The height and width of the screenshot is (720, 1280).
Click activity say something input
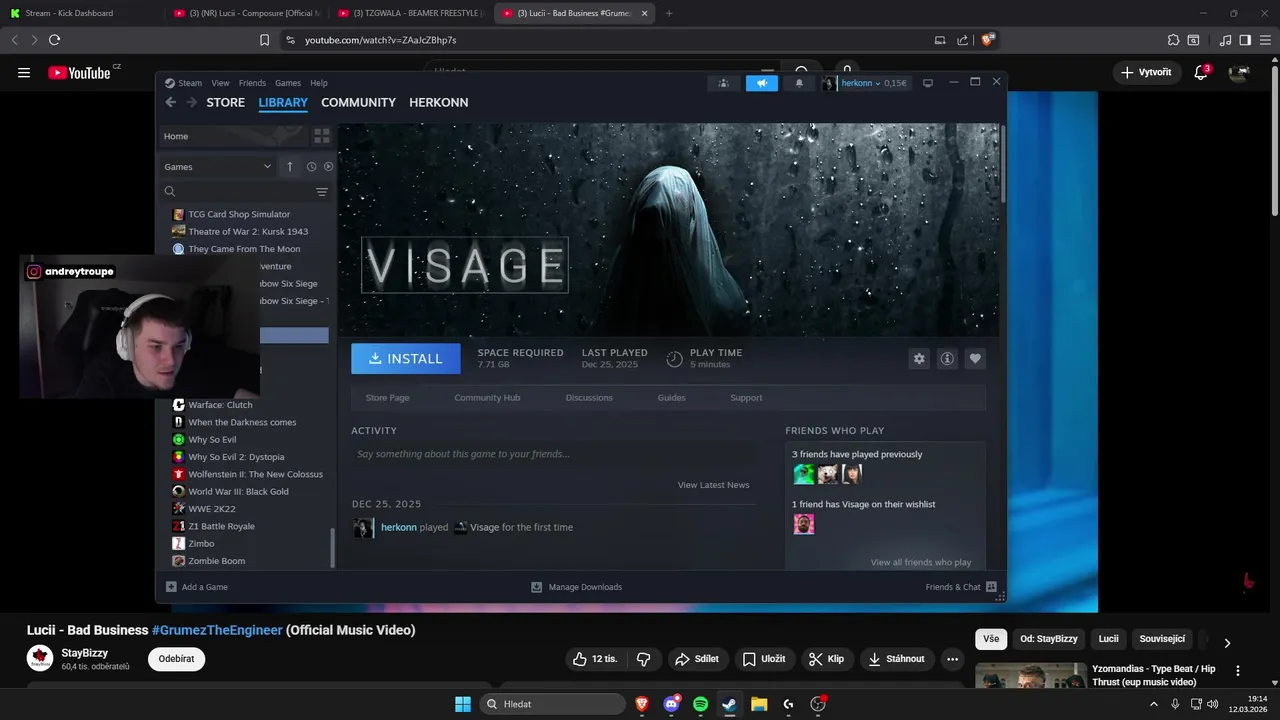click(x=553, y=454)
